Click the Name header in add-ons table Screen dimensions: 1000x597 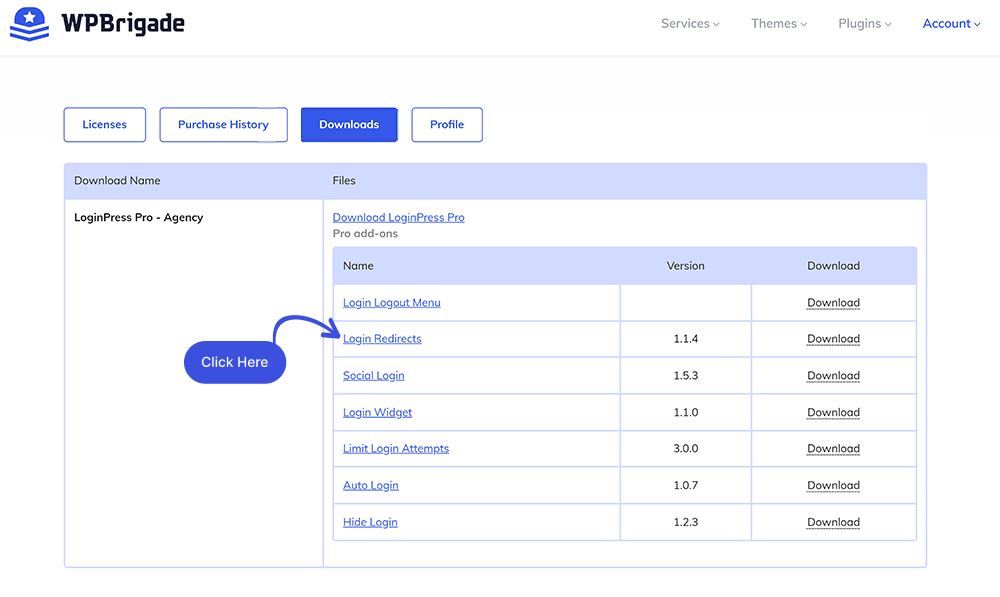click(x=358, y=266)
